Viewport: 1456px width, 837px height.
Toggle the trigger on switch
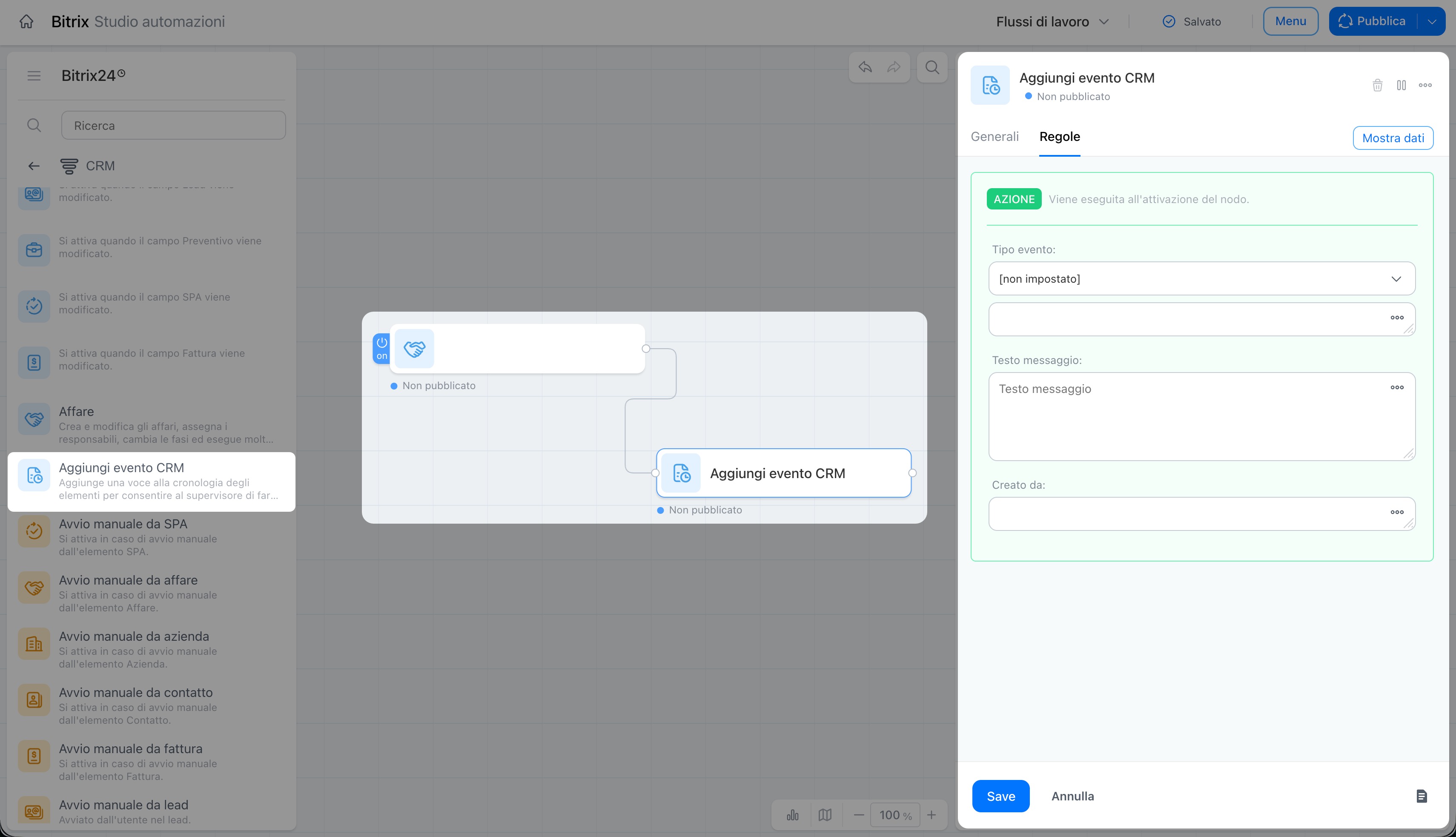point(382,348)
